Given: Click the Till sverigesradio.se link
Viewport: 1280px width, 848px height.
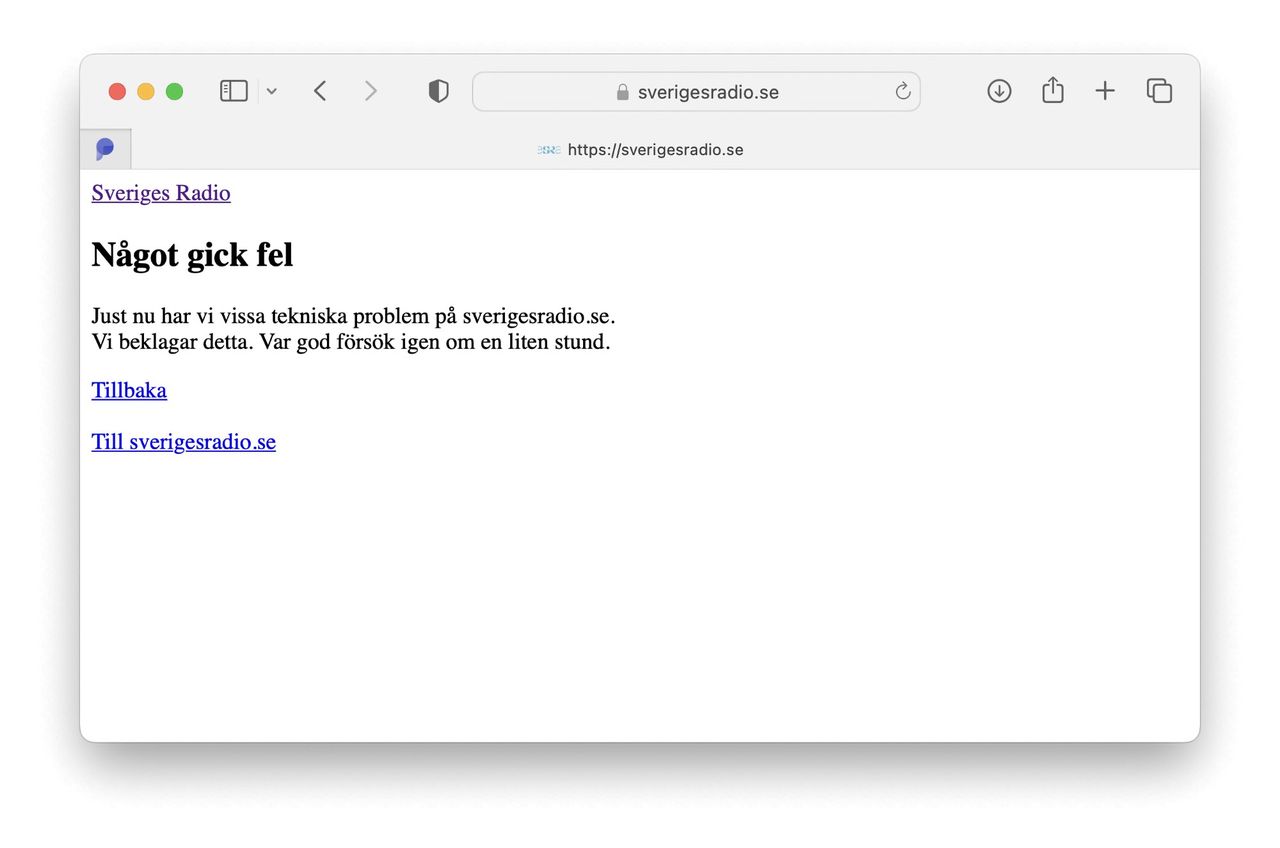Looking at the screenshot, I should 183,442.
